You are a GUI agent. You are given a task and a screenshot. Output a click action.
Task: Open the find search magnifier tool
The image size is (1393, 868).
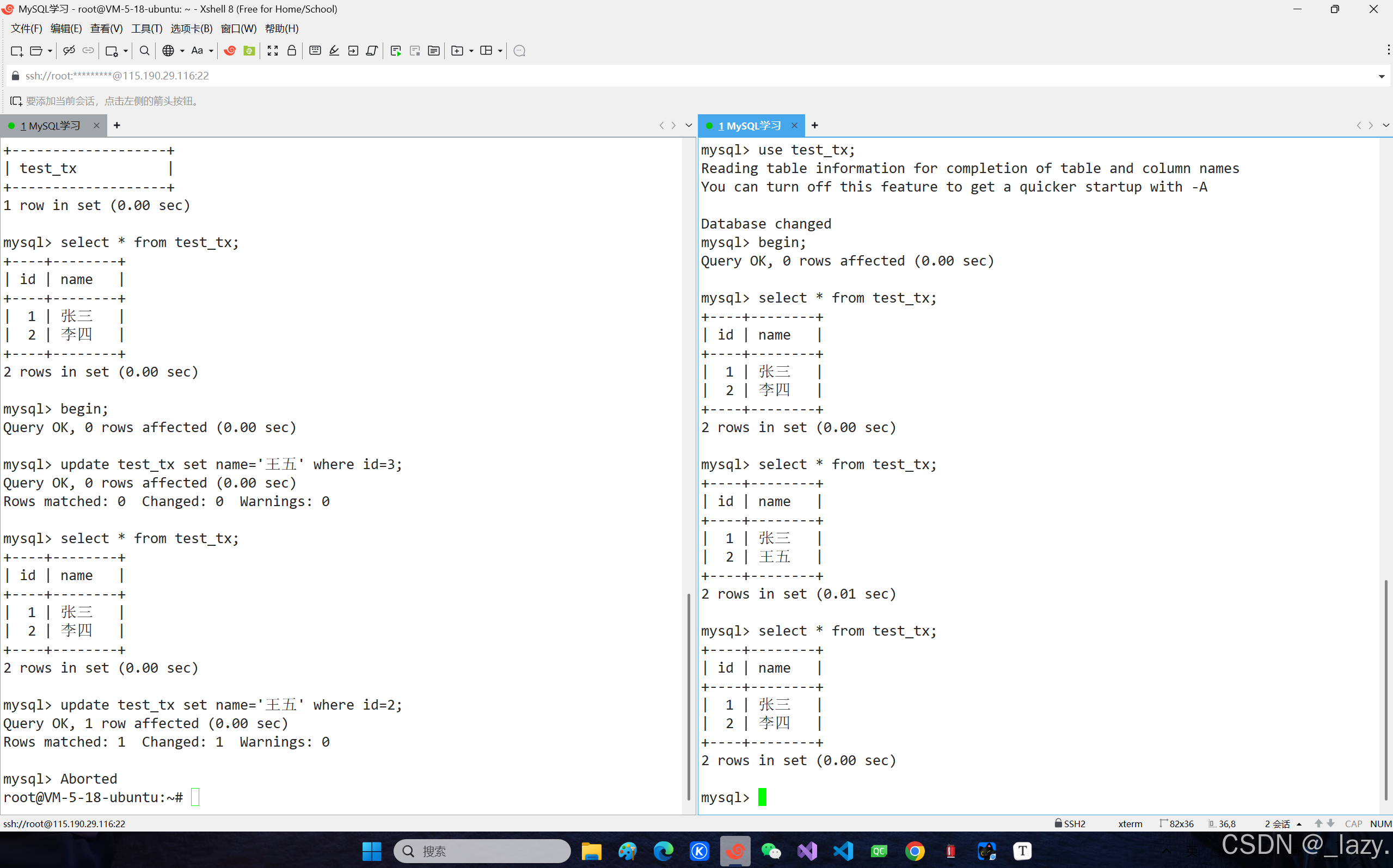(x=145, y=51)
